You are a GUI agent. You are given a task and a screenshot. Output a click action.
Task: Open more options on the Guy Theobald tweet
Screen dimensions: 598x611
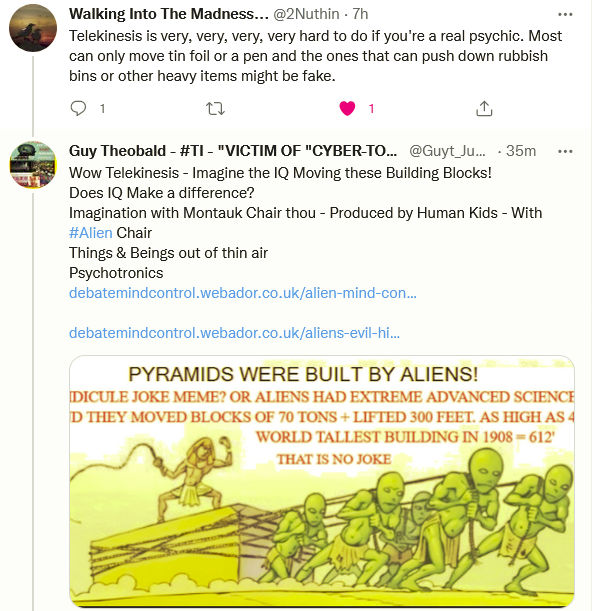click(x=565, y=151)
